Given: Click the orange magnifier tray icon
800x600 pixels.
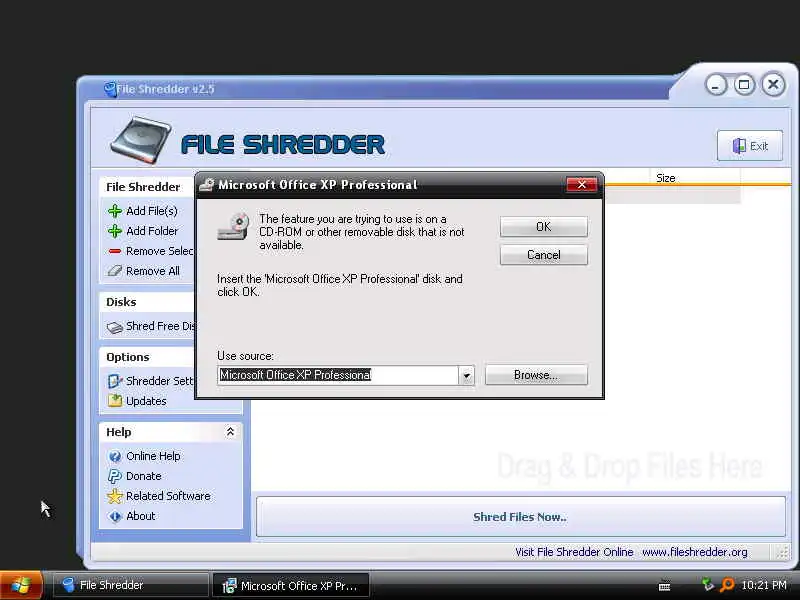Looking at the screenshot, I should click(x=727, y=585).
